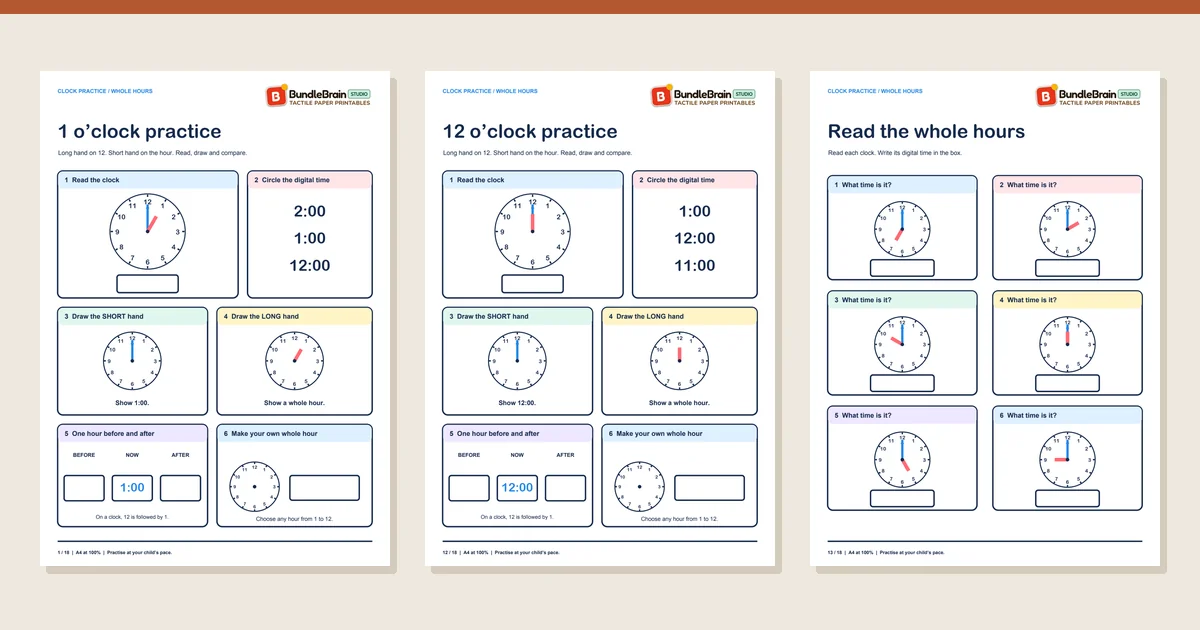Circle 12:00 in the 12 o'clock page digital time list

coord(695,238)
